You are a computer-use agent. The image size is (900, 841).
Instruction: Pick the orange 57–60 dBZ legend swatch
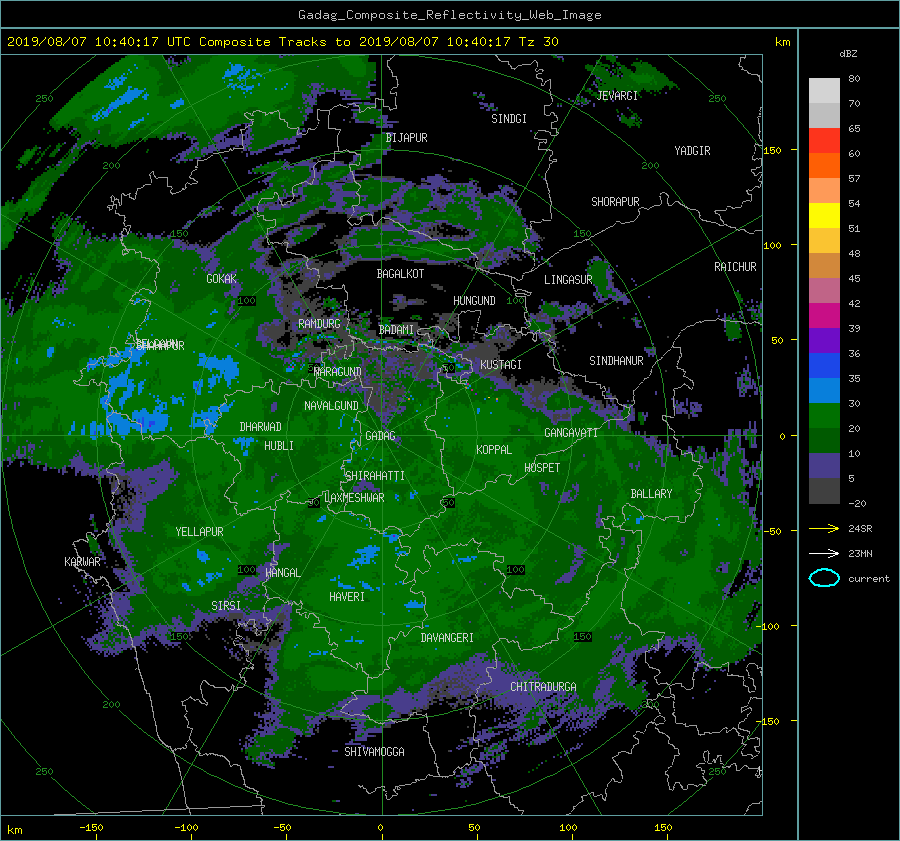[824, 165]
